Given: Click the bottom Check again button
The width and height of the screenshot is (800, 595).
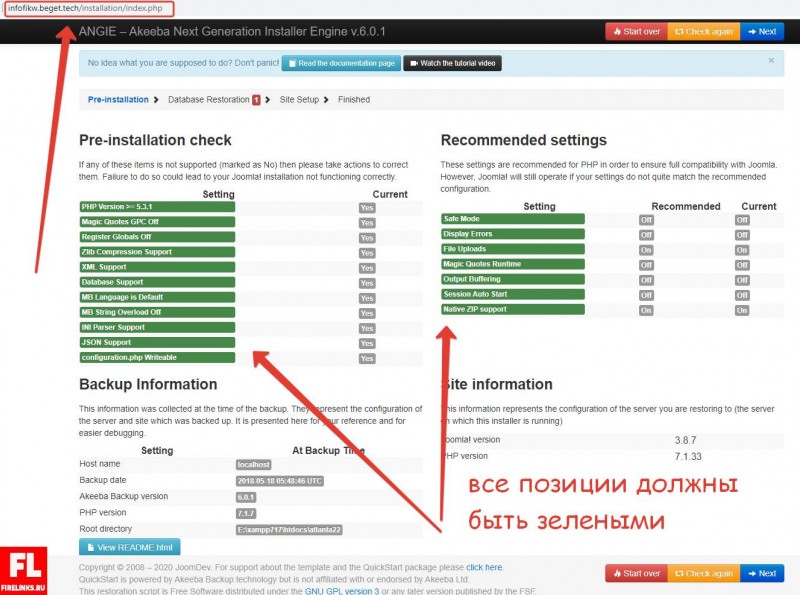Looking at the screenshot, I should point(704,574).
